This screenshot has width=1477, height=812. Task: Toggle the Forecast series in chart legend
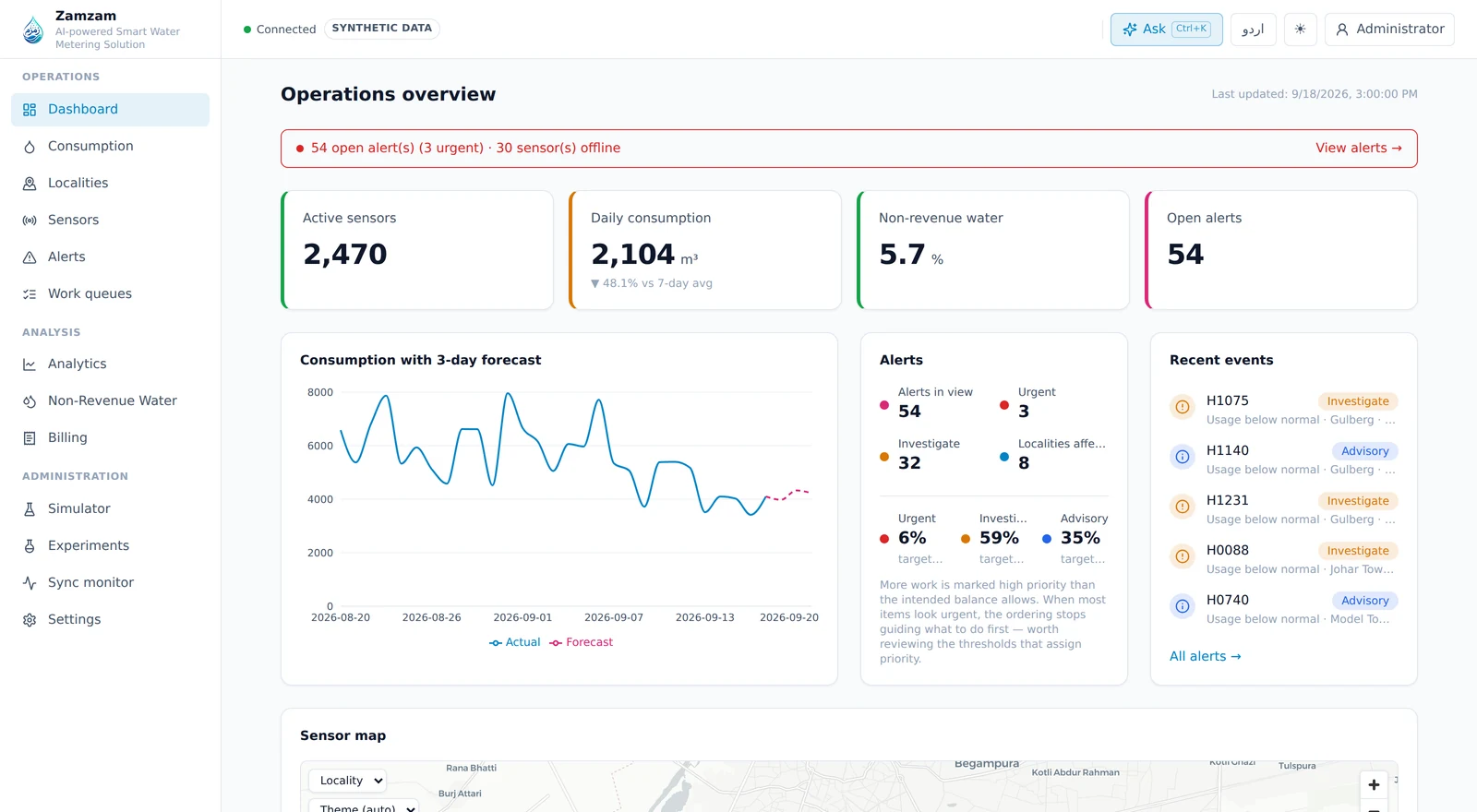pyautogui.click(x=582, y=643)
